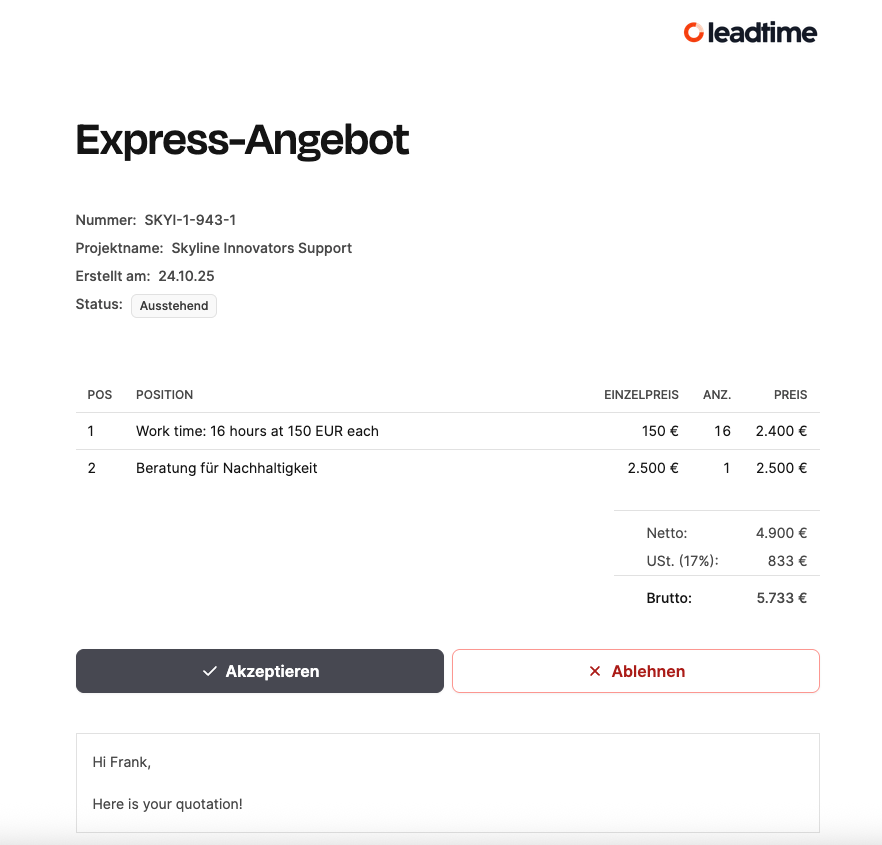The width and height of the screenshot is (882, 845).
Task: Select the Beratung für Nachhaltigkeit row
Action: click(448, 468)
